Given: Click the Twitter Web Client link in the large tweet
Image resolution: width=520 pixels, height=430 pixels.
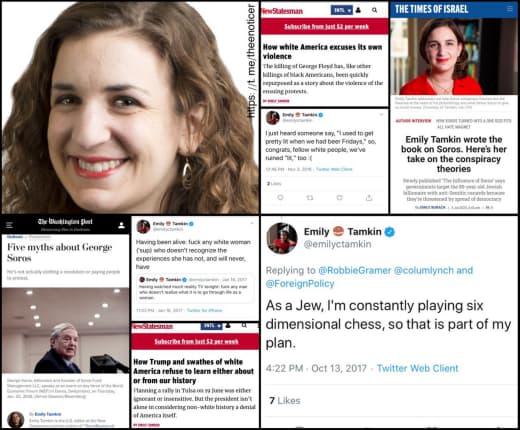Looking at the screenshot, I should tap(417, 368).
